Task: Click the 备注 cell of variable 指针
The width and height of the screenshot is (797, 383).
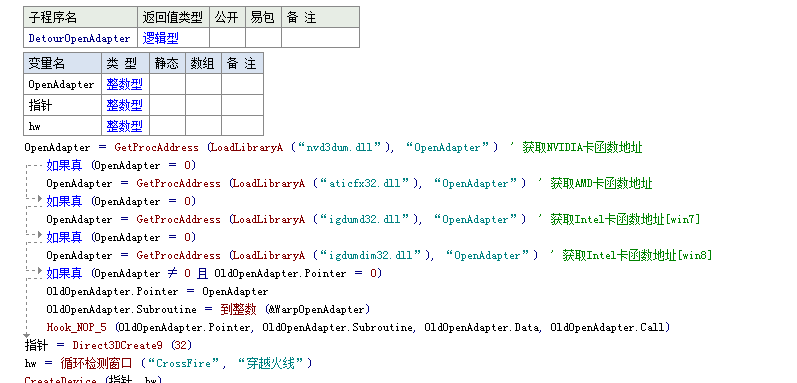Action: [x=242, y=105]
